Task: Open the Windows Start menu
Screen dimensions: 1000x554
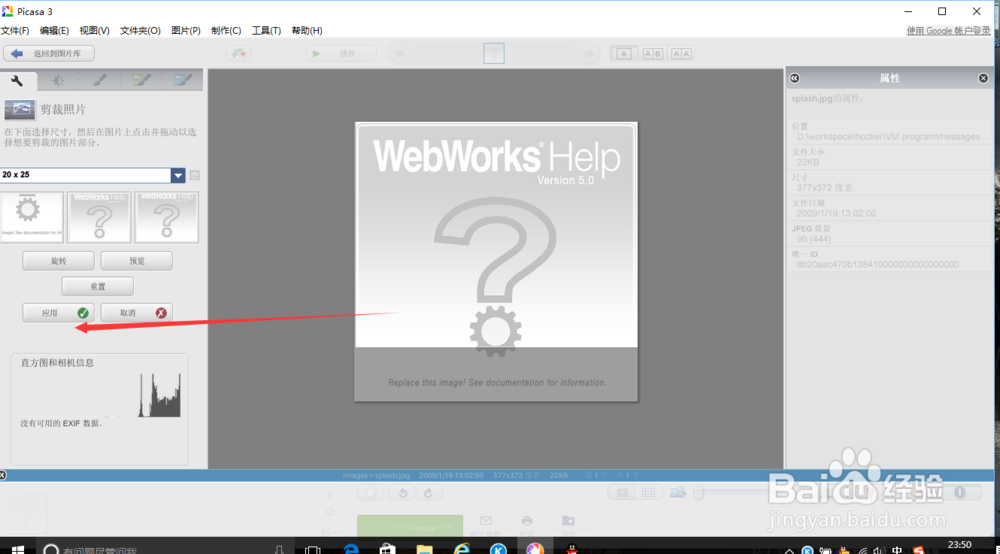Action: coord(17,548)
